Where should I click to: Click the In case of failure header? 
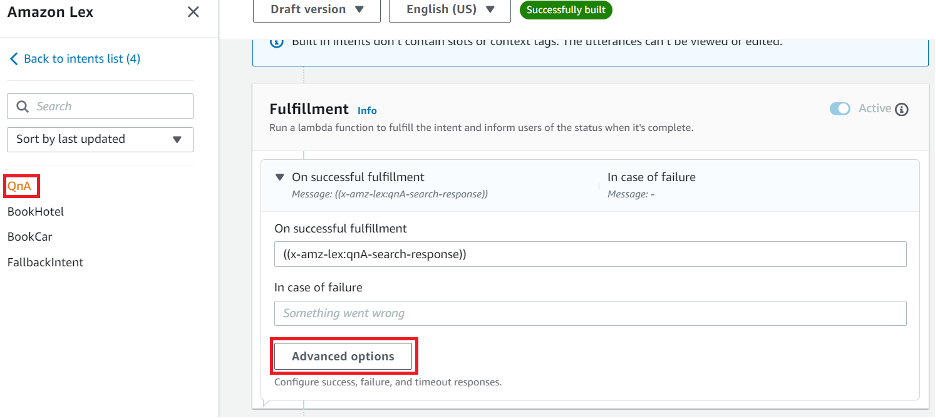[x=651, y=177]
